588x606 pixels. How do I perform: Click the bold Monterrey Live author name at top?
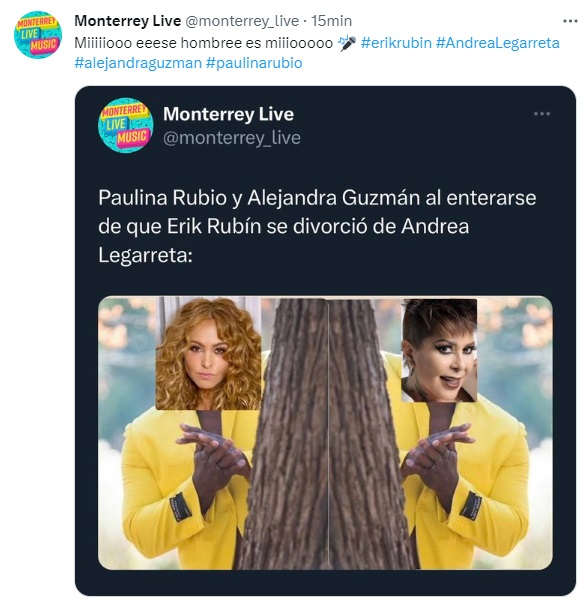[x=128, y=21]
